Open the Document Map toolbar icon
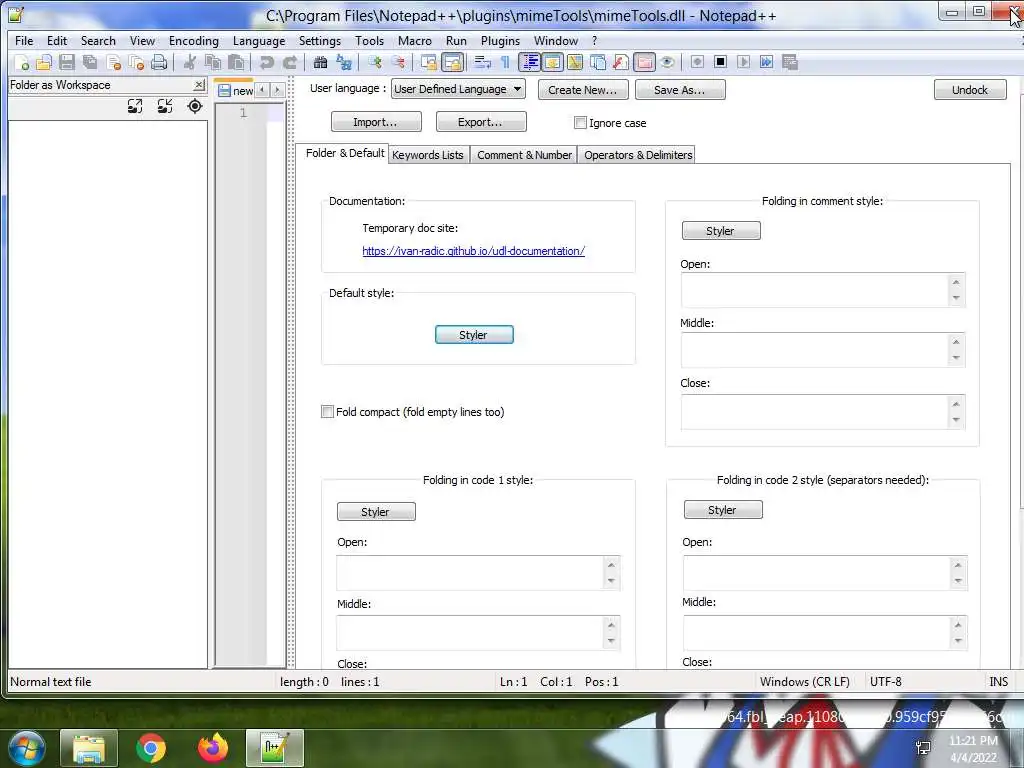This screenshot has height=768, width=1024. (x=575, y=62)
